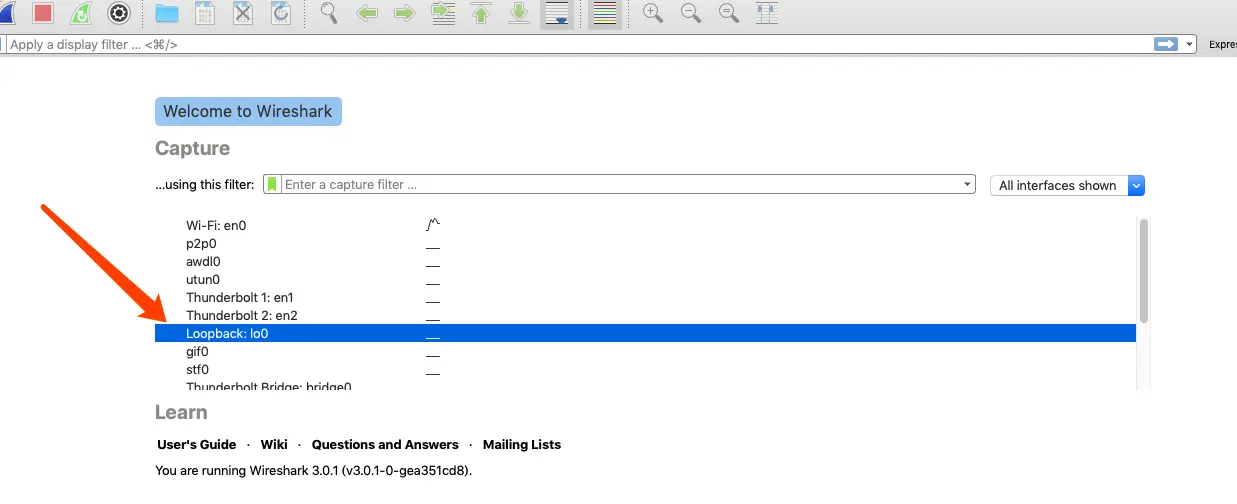Apply the display filter with blue arrow button
The width and height of the screenshot is (1237, 504).
(x=1166, y=44)
